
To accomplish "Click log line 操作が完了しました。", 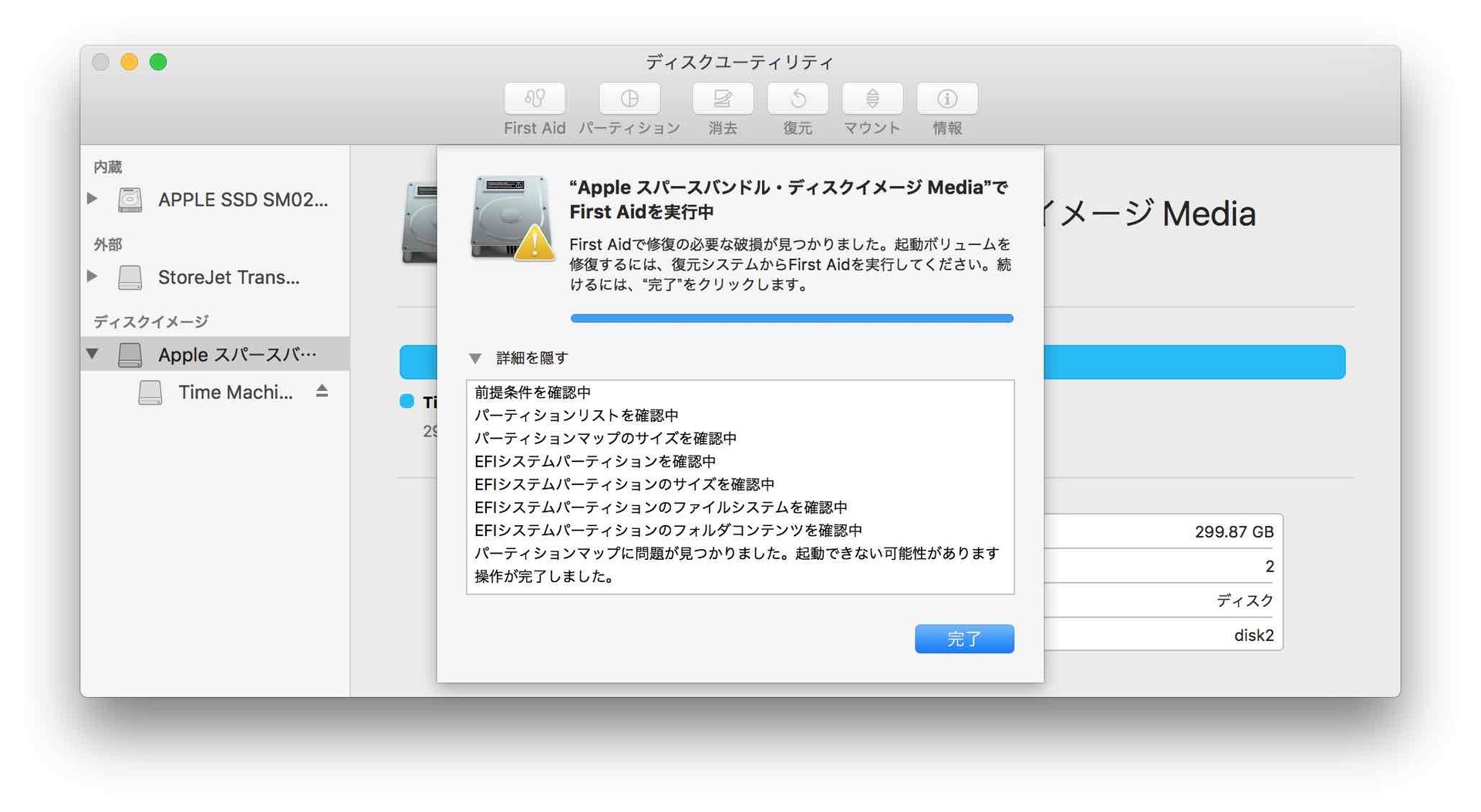I will [x=544, y=577].
